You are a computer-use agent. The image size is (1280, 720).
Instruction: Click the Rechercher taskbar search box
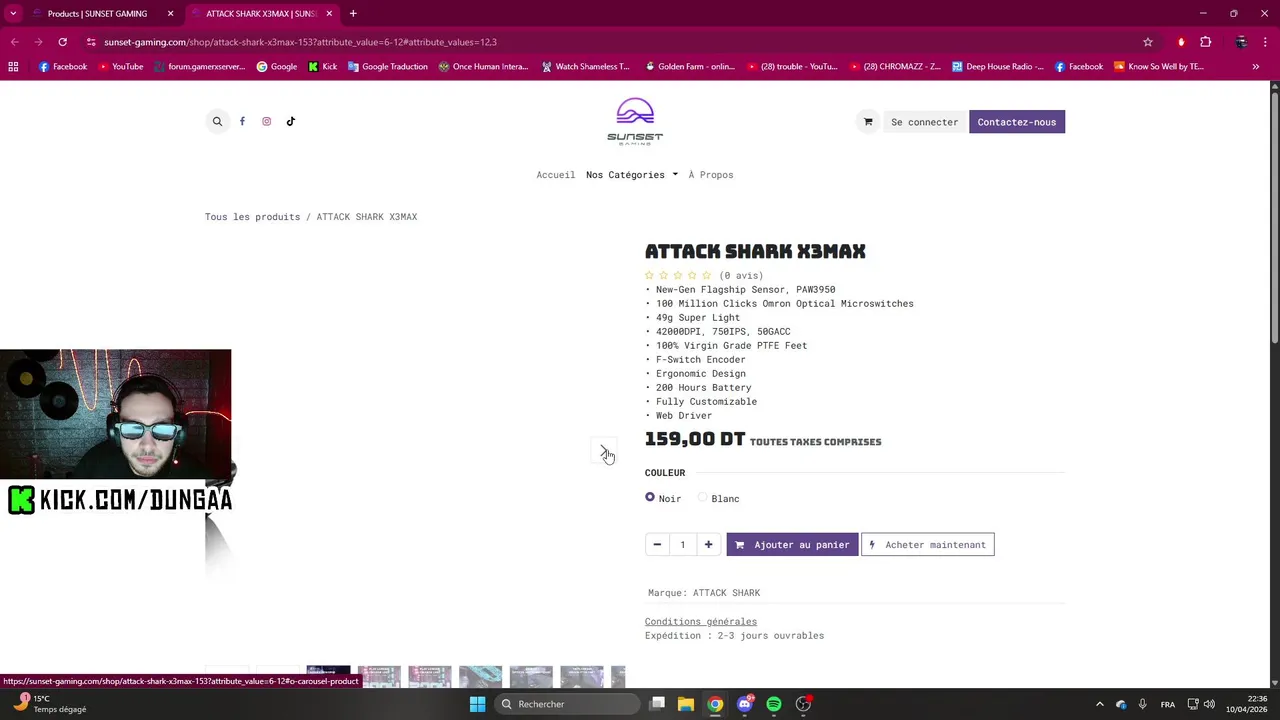click(568, 704)
